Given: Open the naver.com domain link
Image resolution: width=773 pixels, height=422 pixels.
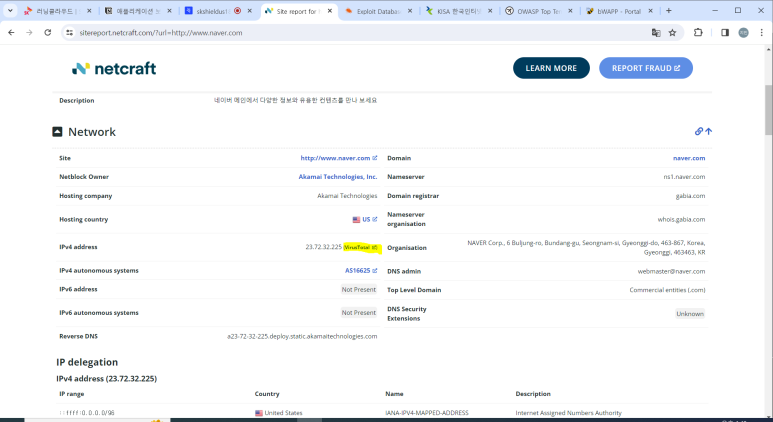Looking at the screenshot, I should pyautogui.click(x=689, y=158).
